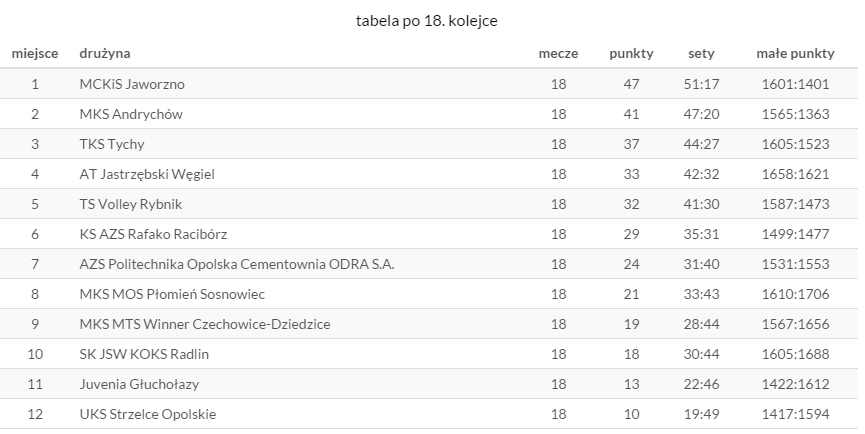Select KS AZS Rafako Racibórz
The image size is (865, 434).
pos(153,234)
